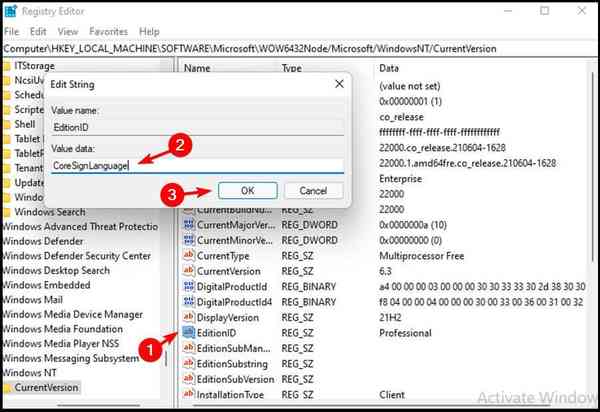The image size is (600, 412).
Task: Open the Help menu
Action: tap(149, 31)
